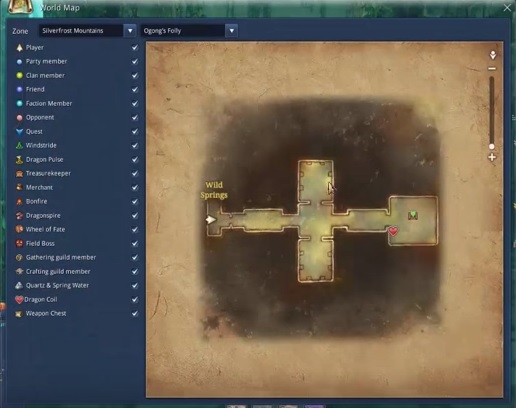Zoom out the map with minus button
Viewport: 516px width, 409px height.
coord(492,69)
